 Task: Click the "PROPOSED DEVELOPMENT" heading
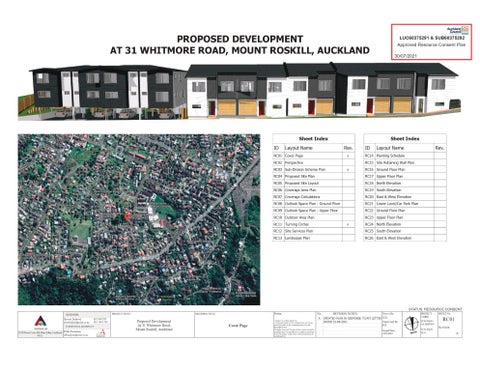point(240,39)
